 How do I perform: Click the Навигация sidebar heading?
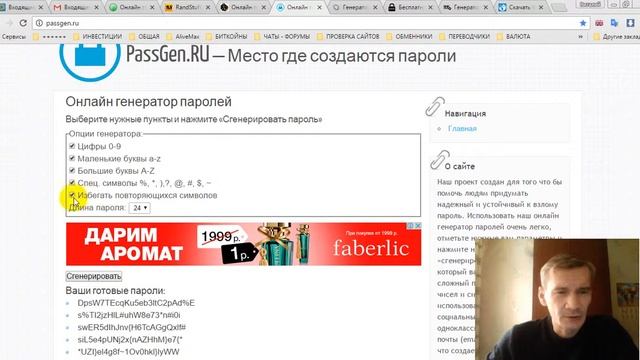pos(465,114)
